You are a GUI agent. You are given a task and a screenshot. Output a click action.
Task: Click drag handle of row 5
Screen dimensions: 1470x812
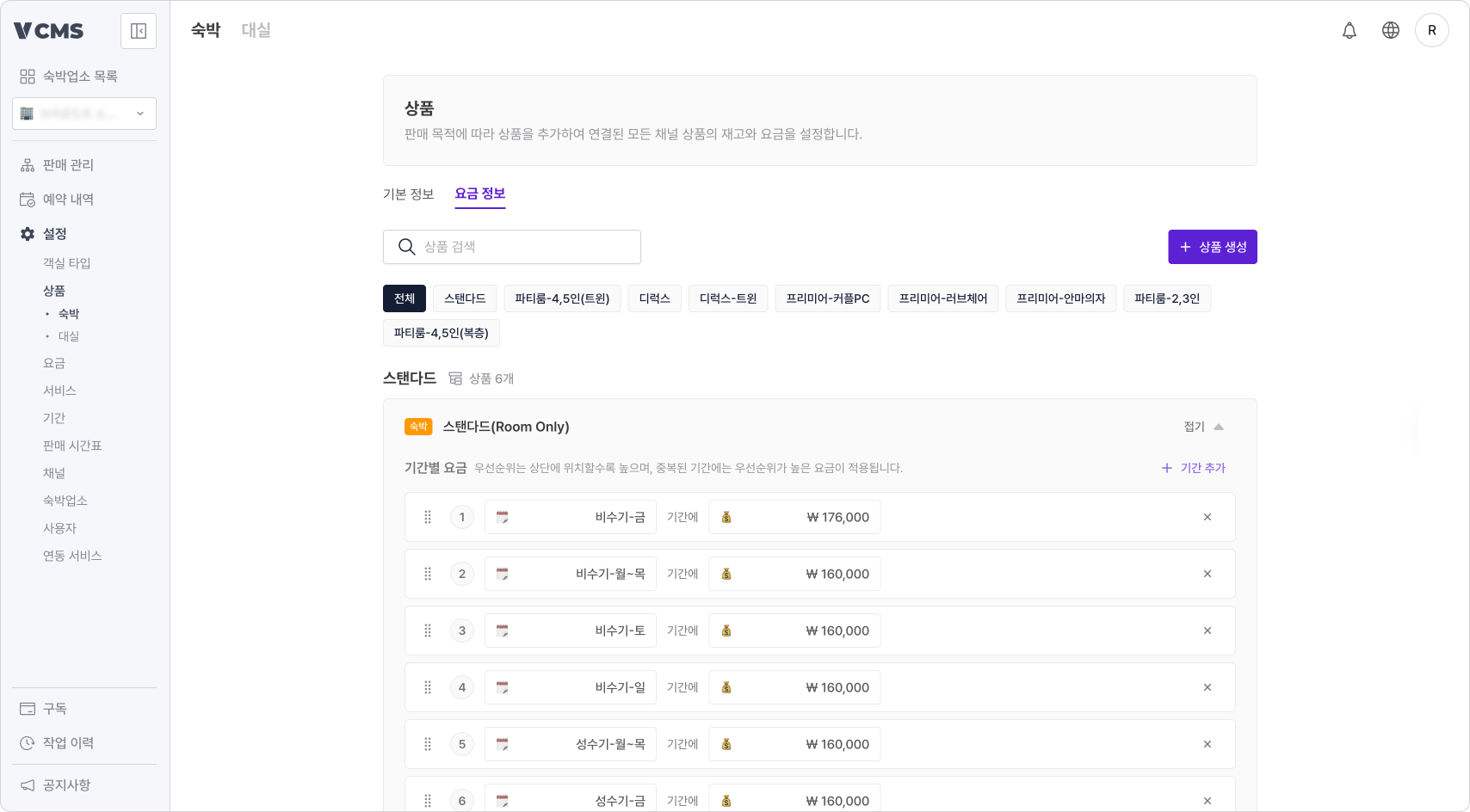(x=428, y=744)
